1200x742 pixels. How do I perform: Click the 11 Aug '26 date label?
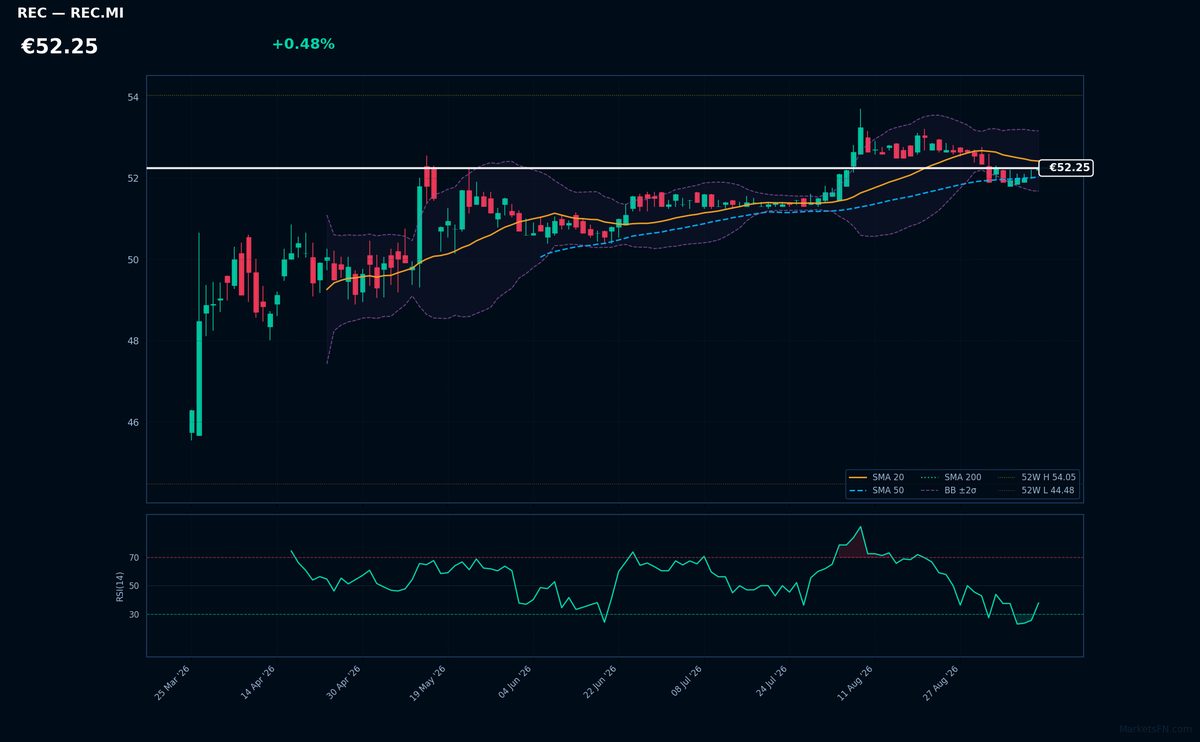[855, 683]
